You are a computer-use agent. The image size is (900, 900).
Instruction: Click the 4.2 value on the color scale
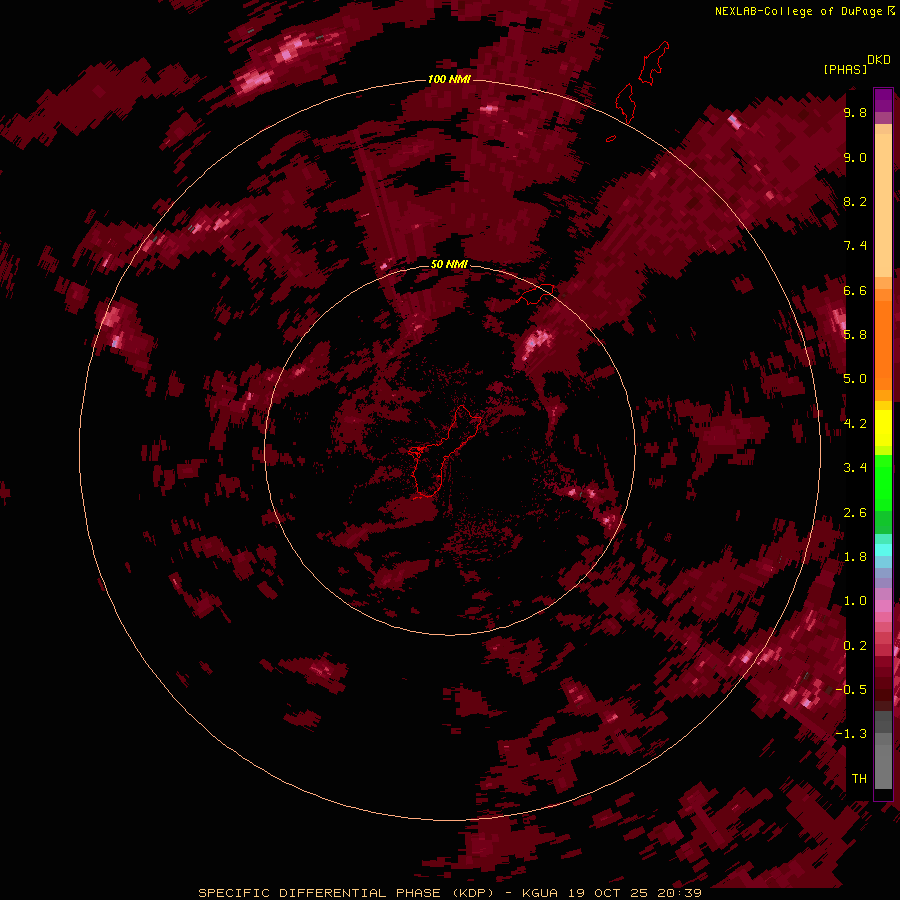pos(855,424)
